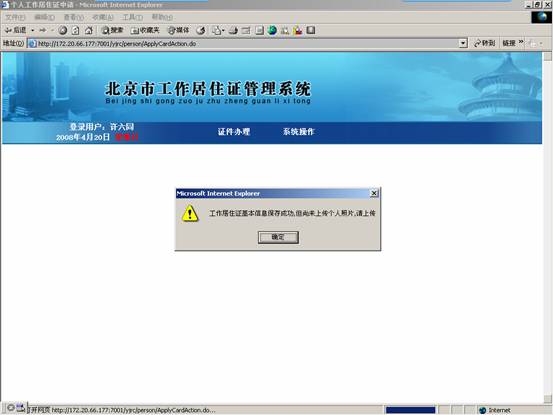Click the Print icon in toolbar
Screen dimensions: 553x415
(233, 30)
